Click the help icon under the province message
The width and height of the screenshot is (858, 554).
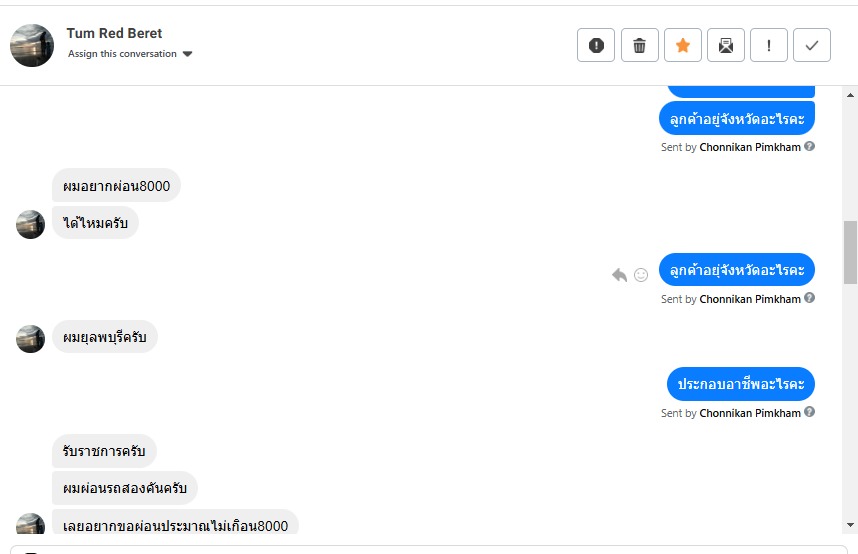[x=810, y=298]
